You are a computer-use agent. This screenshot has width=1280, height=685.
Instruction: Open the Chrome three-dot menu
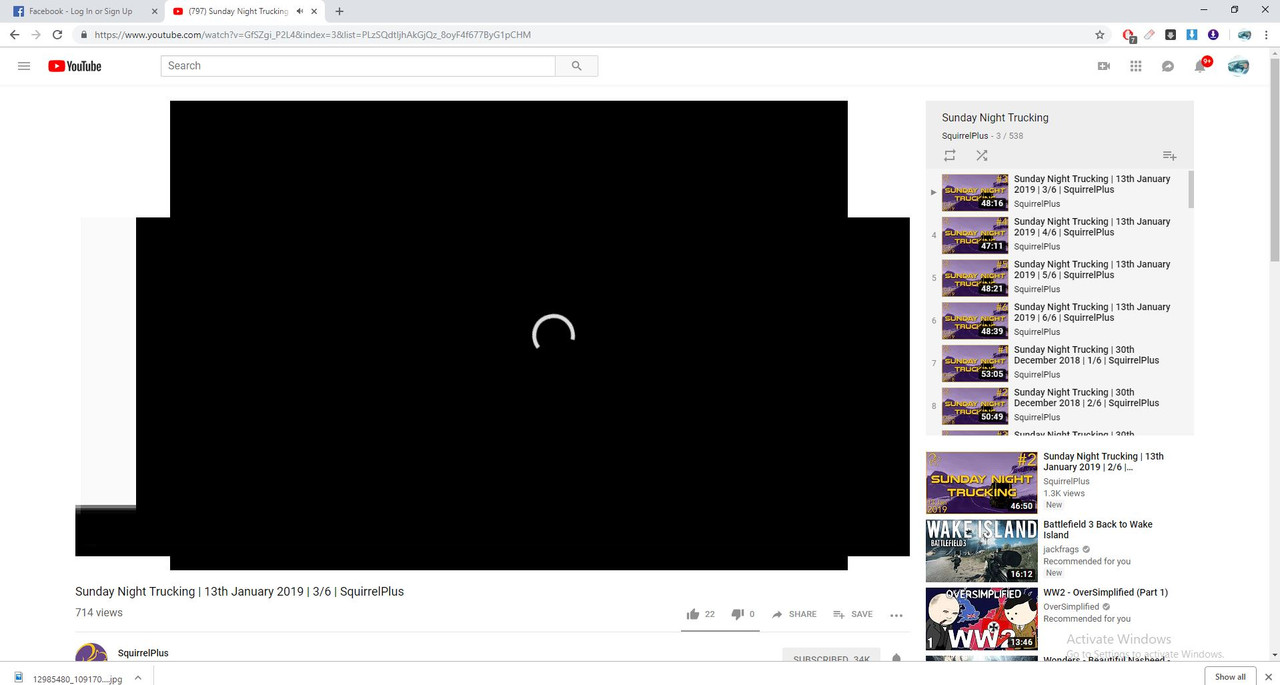pyautogui.click(x=1267, y=35)
